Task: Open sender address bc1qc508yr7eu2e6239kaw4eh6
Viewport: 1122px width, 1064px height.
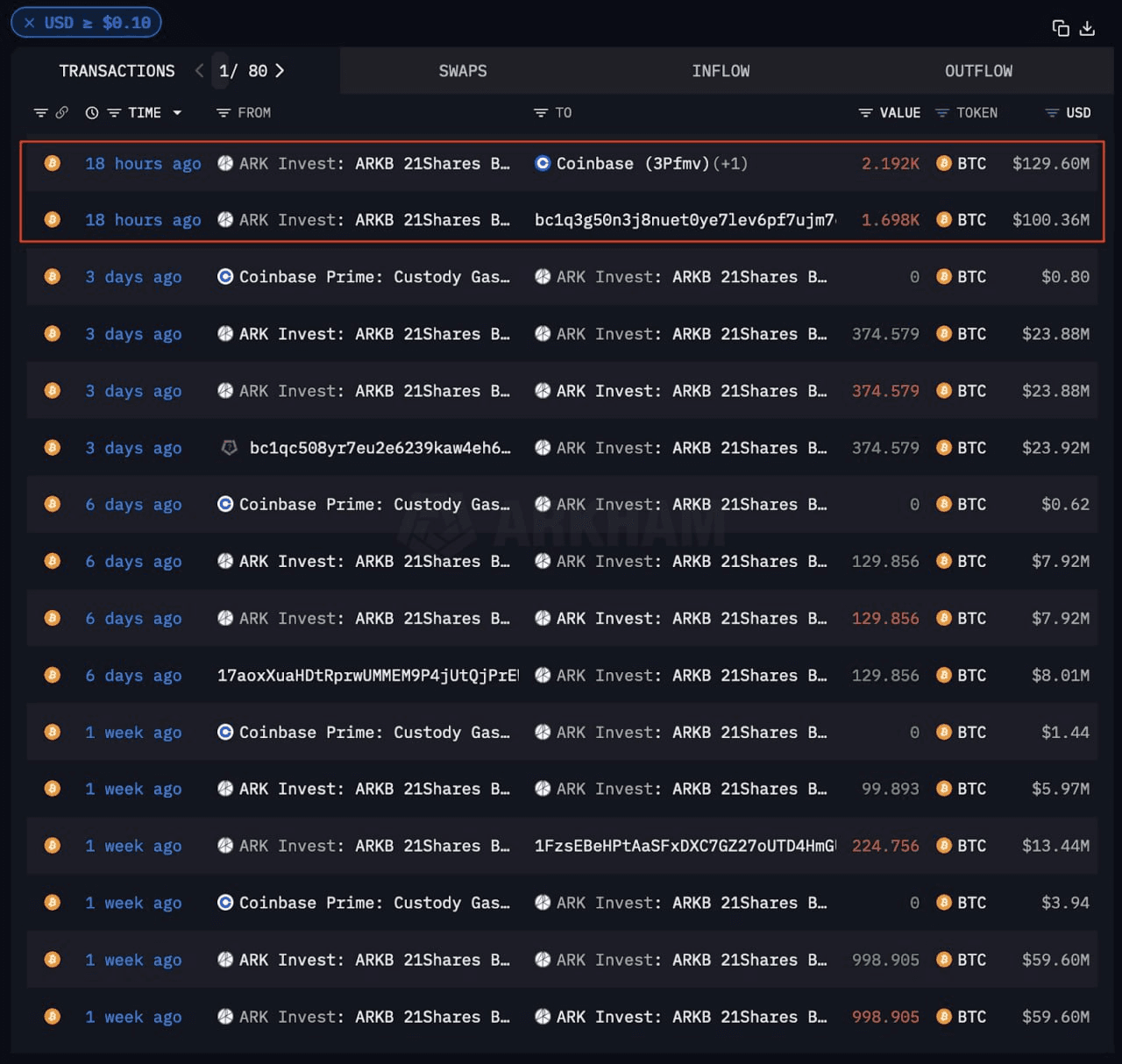Action: 380,448
